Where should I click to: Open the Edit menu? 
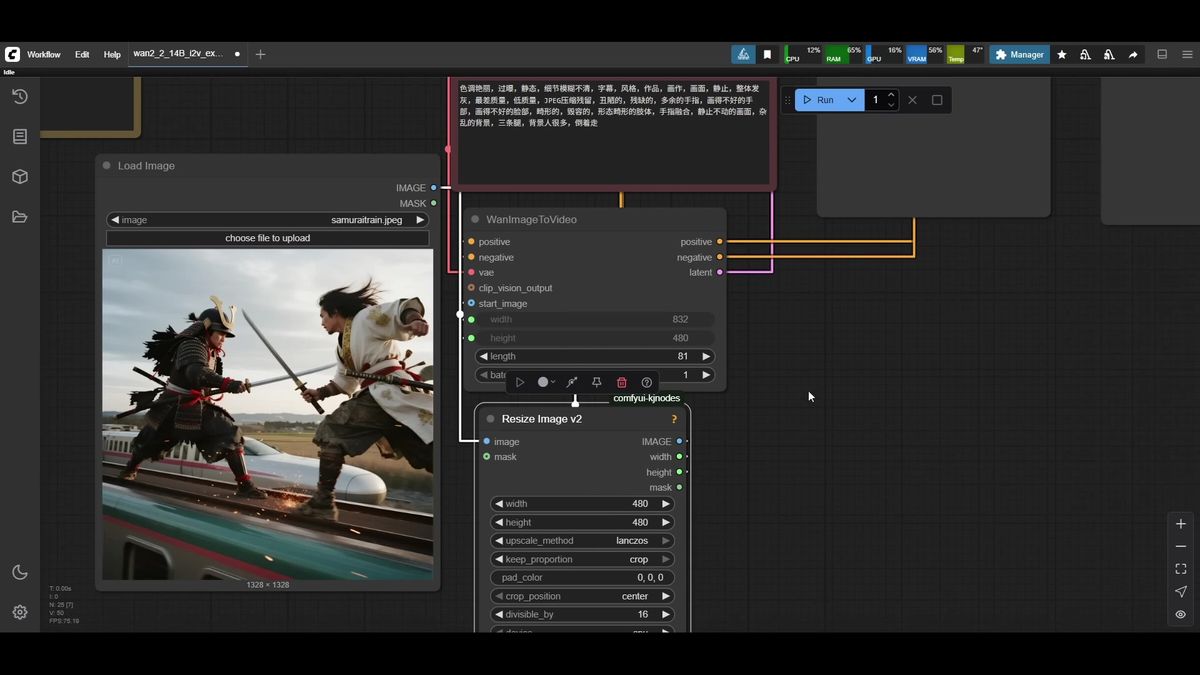(82, 54)
